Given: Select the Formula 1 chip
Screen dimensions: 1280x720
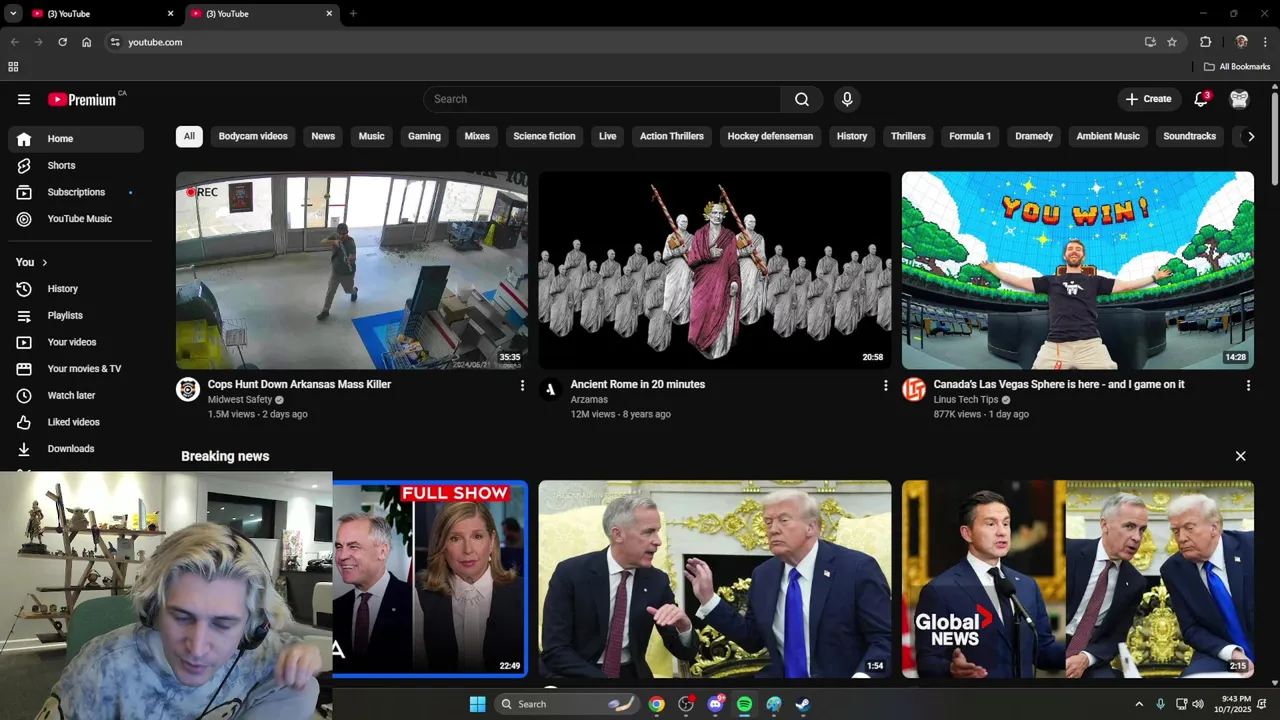Looking at the screenshot, I should point(970,136).
